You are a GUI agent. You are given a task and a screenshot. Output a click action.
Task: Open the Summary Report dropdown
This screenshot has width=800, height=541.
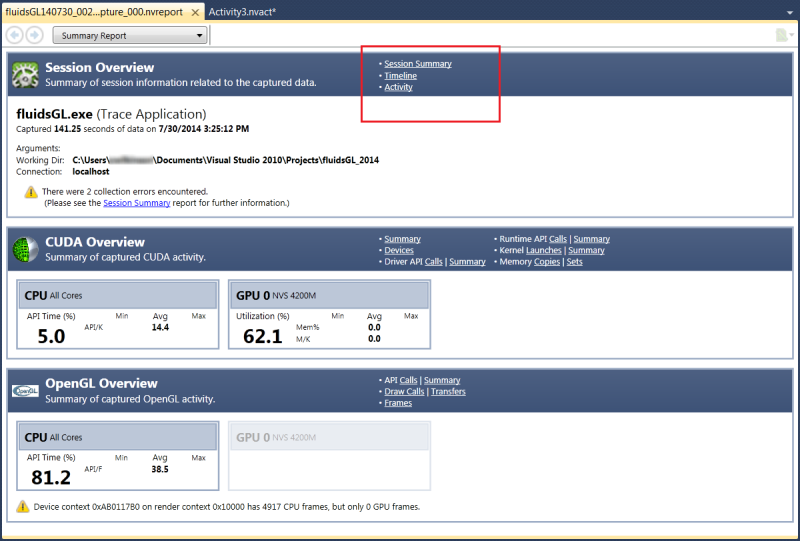[130, 35]
